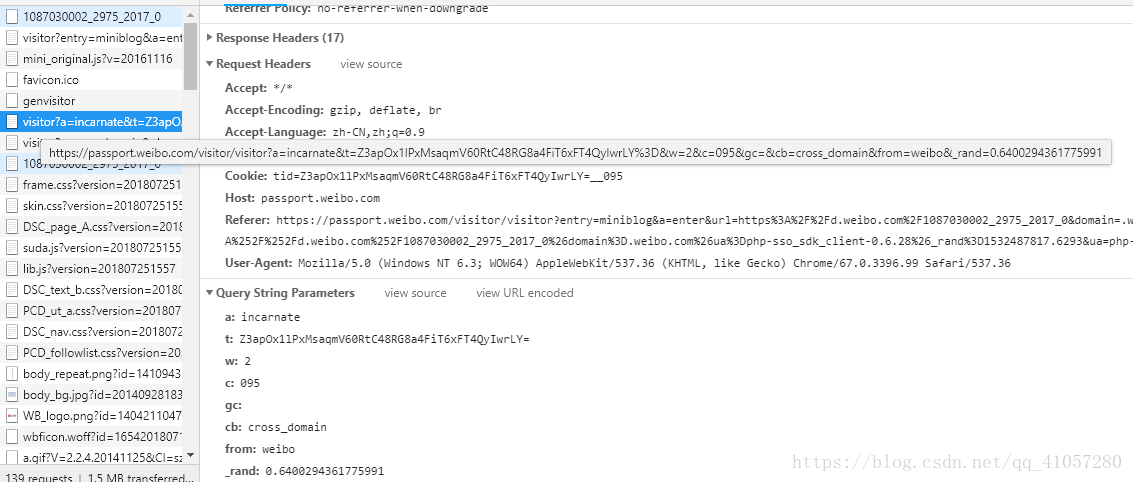Click the wbficon.woff font file icon
The image size is (1133, 482).
pyautogui.click(x=13, y=436)
